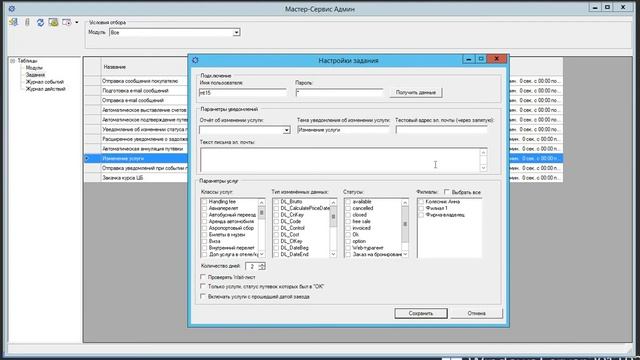
Task: Check the free sale status
Action: tap(348, 221)
